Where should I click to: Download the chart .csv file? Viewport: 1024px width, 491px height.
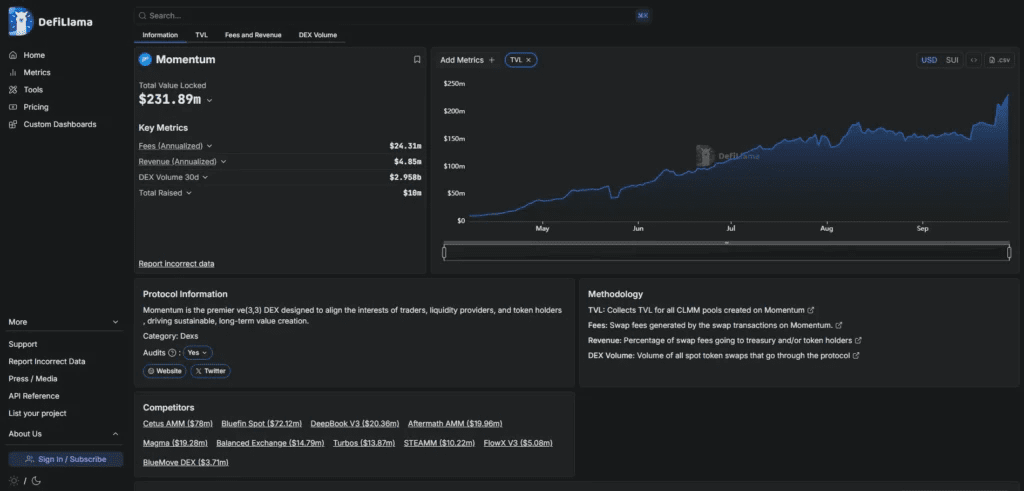[x=999, y=60]
